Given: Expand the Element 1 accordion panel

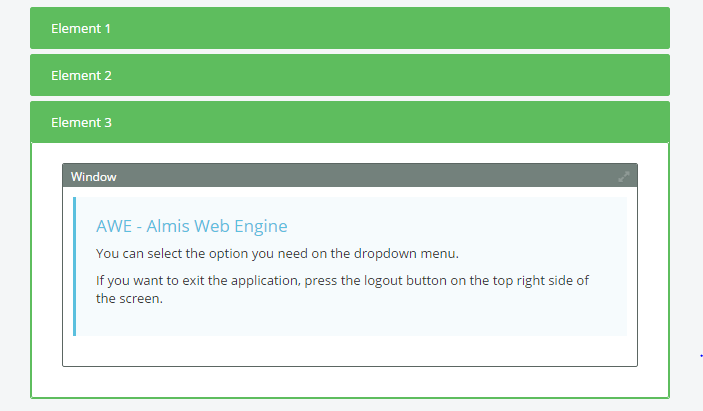Looking at the screenshot, I should click(350, 28).
